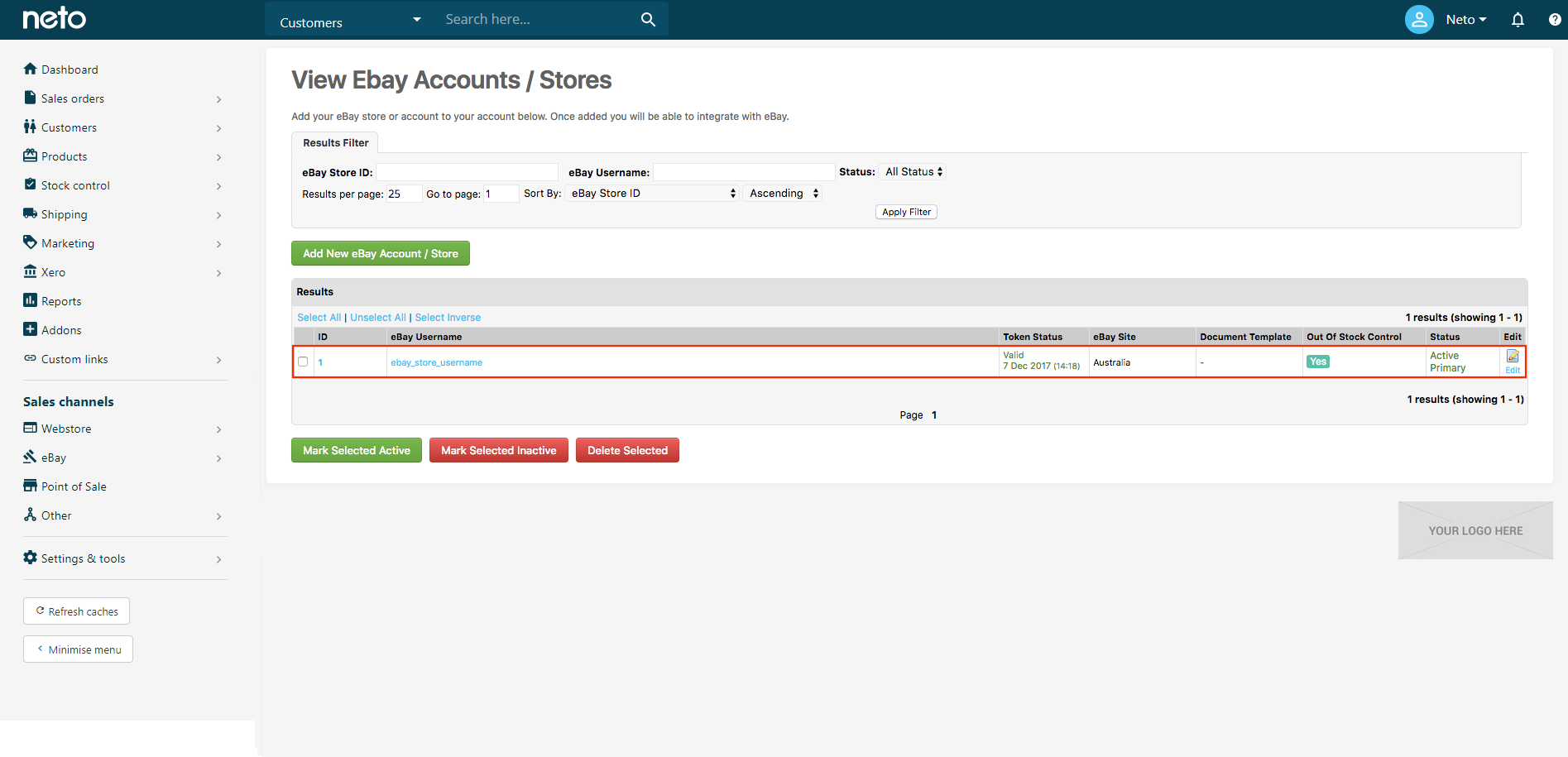Image resolution: width=1568 pixels, height=757 pixels.
Task: Expand the eBay sales channel chevron
Action: click(218, 458)
